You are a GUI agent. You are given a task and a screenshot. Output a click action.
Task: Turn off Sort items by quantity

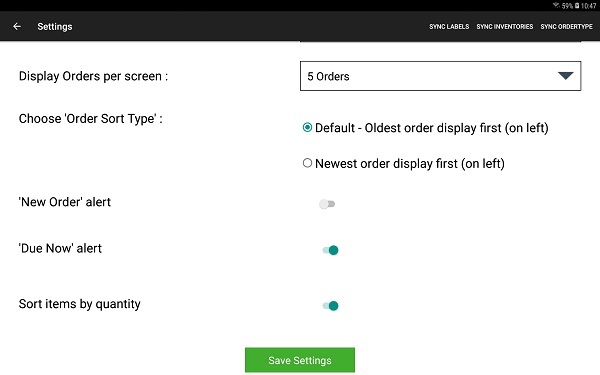coord(330,306)
